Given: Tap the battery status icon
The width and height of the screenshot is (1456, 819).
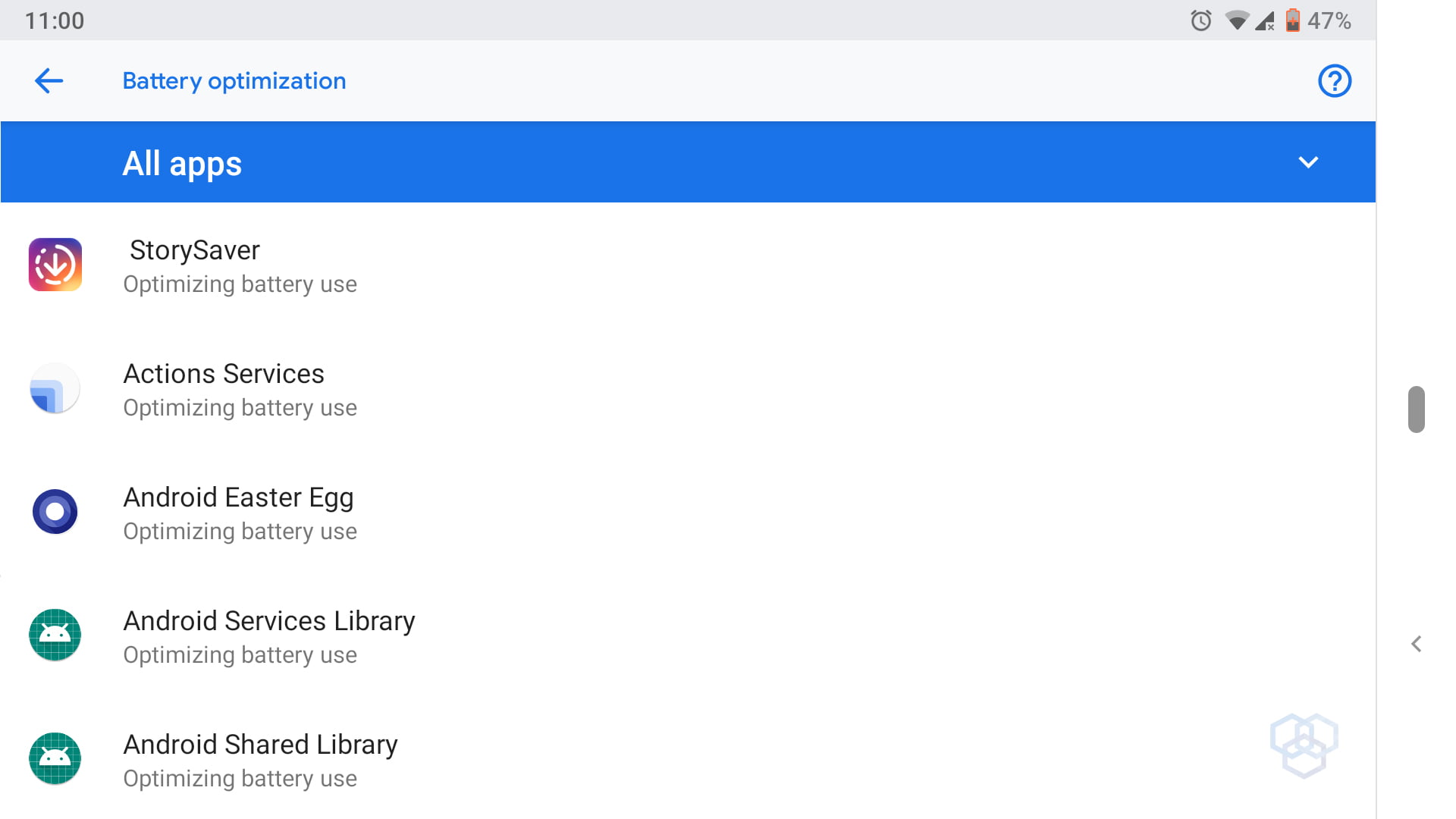Looking at the screenshot, I should [1292, 20].
